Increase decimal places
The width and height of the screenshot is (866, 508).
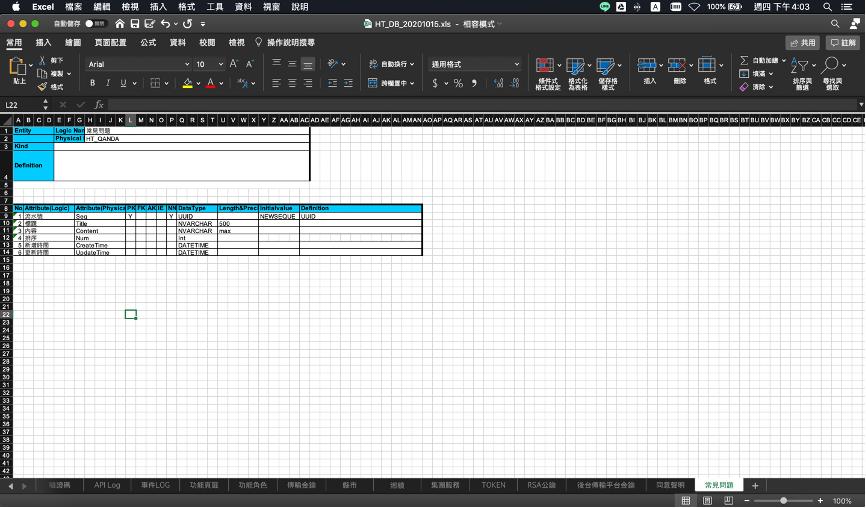pyautogui.click(x=499, y=83)
